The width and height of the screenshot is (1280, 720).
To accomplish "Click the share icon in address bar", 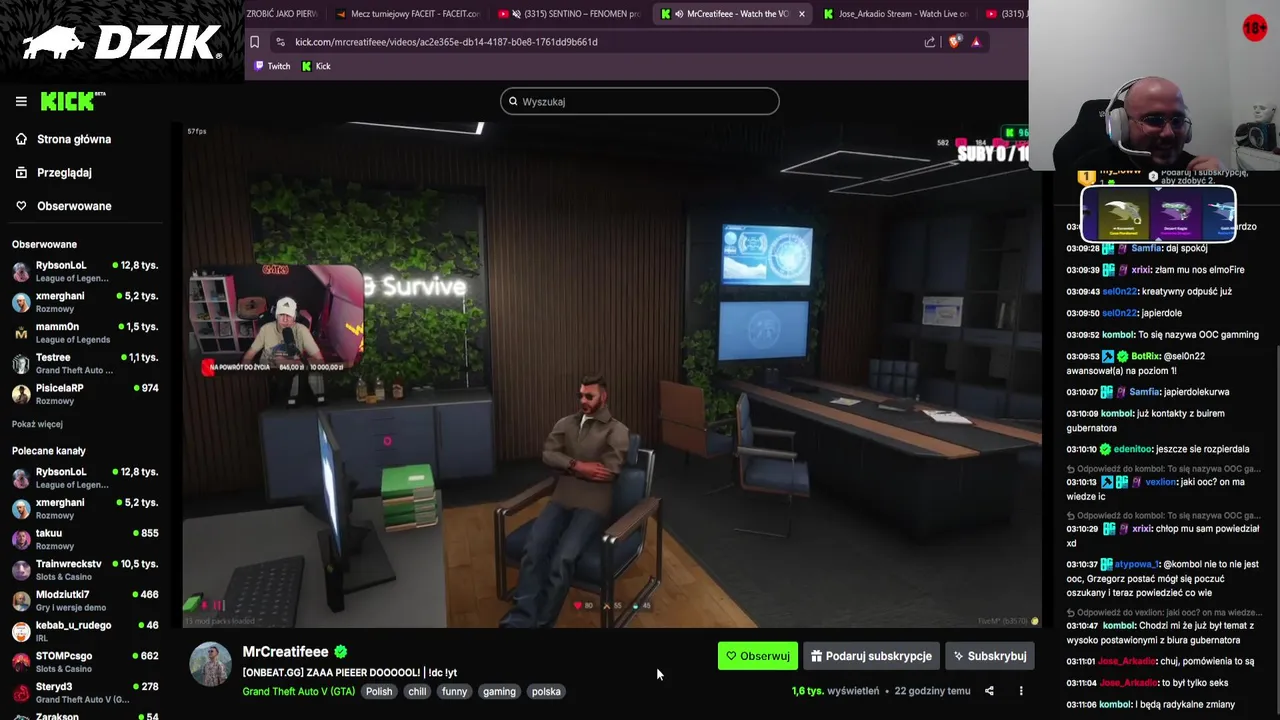I will 930,42.
